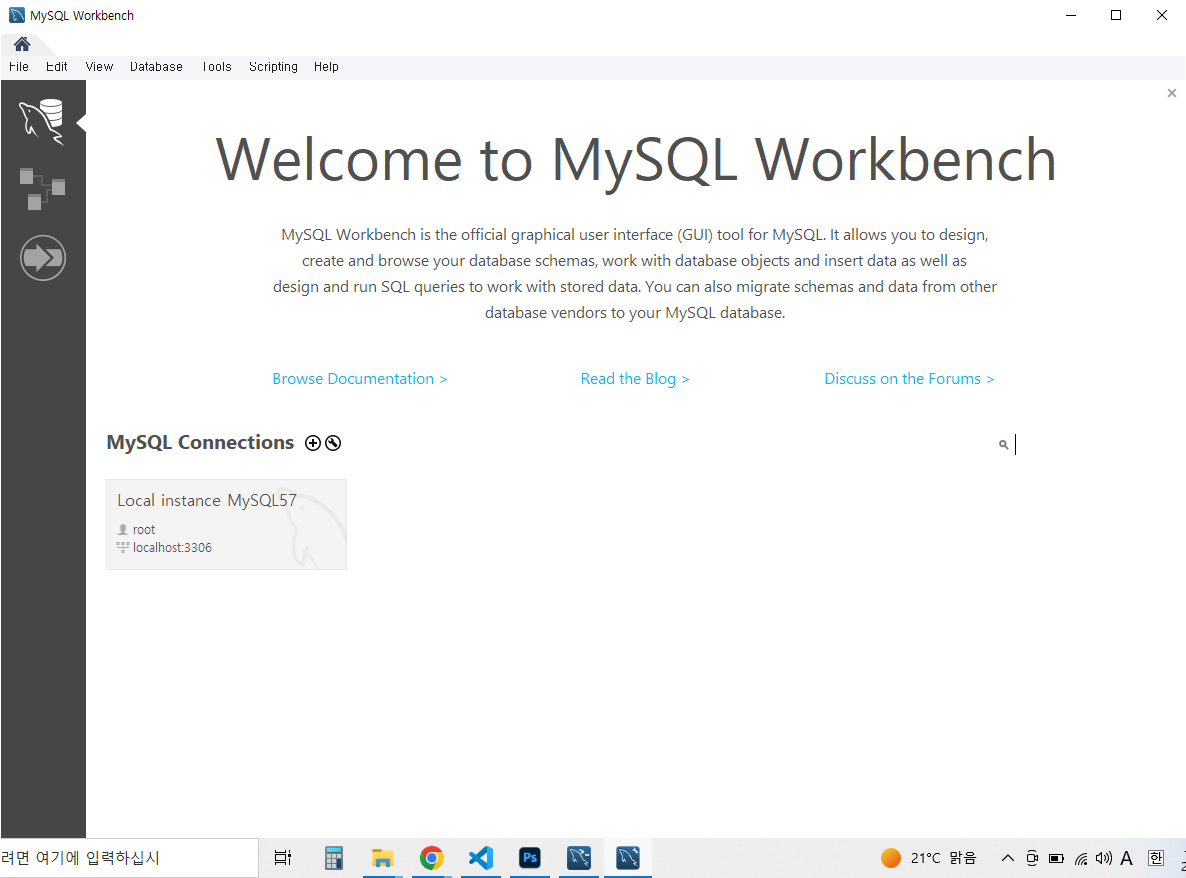Open the Wi-Fi network tray icon
Screen dimensions: 1186x878
click(x=1081, y=858)
